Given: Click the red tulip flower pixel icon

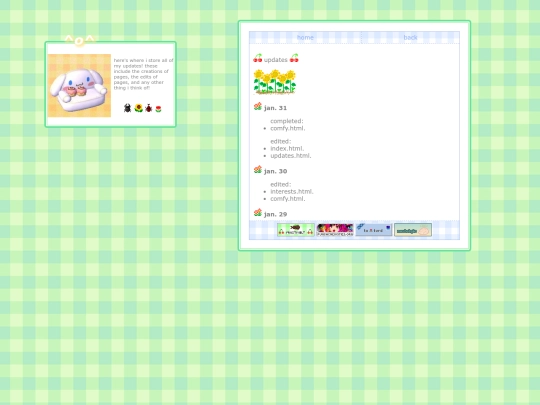Looking at the screenshot, I should pos(158,109).
